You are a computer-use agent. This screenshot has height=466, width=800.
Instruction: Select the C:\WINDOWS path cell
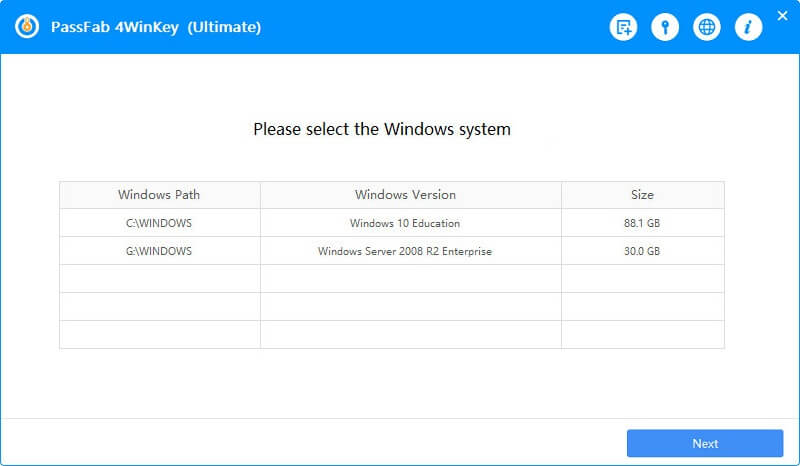pos(160,223)
